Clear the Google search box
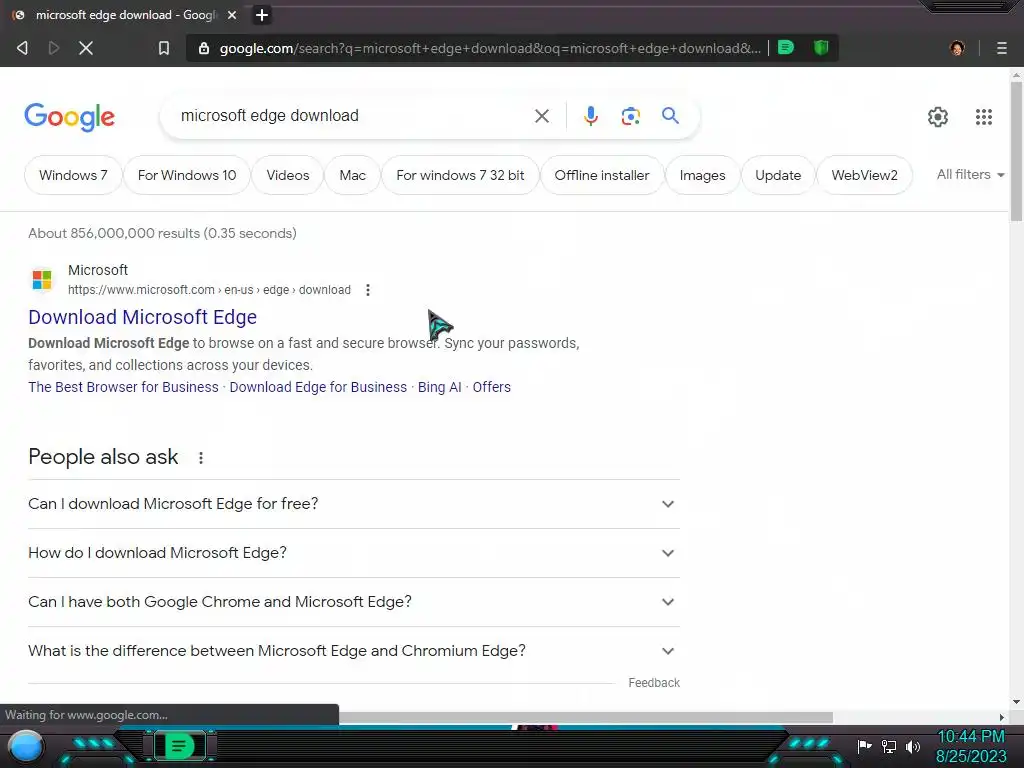The height and width of the screenshot is (768, 1024). (x=541, y=116)
